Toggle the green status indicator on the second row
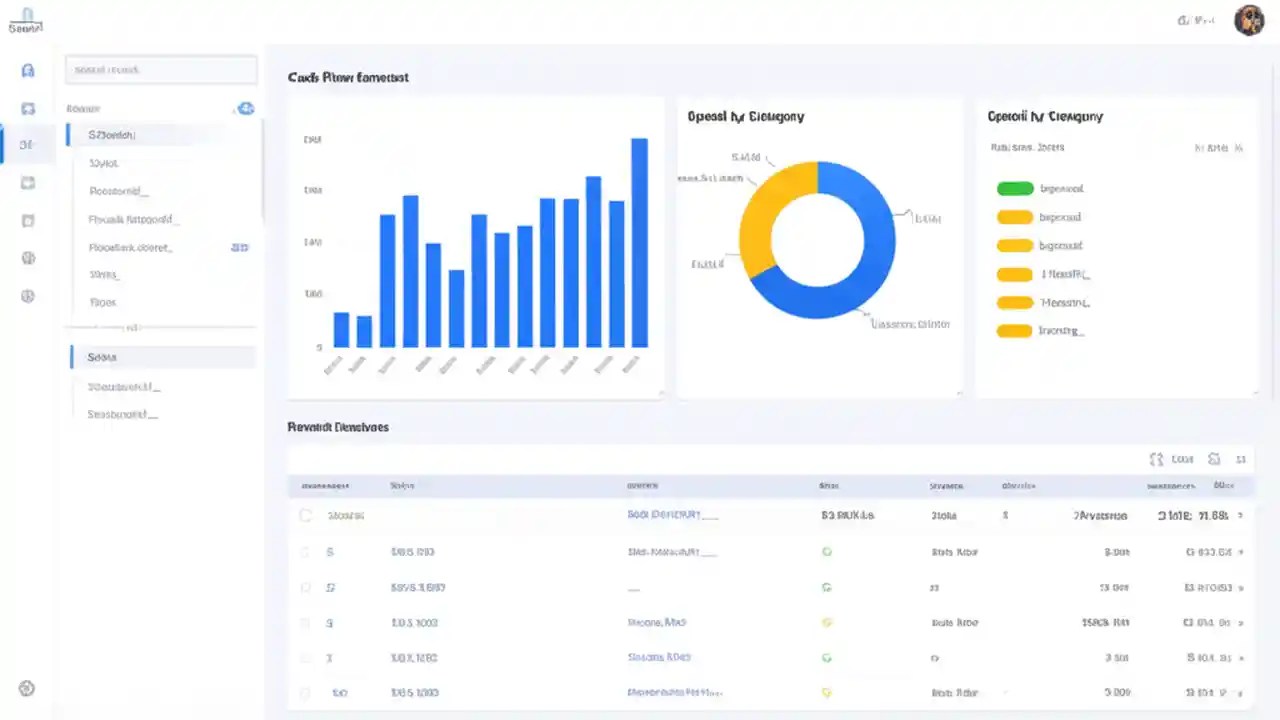The image size is (1280, 720). 826,551
